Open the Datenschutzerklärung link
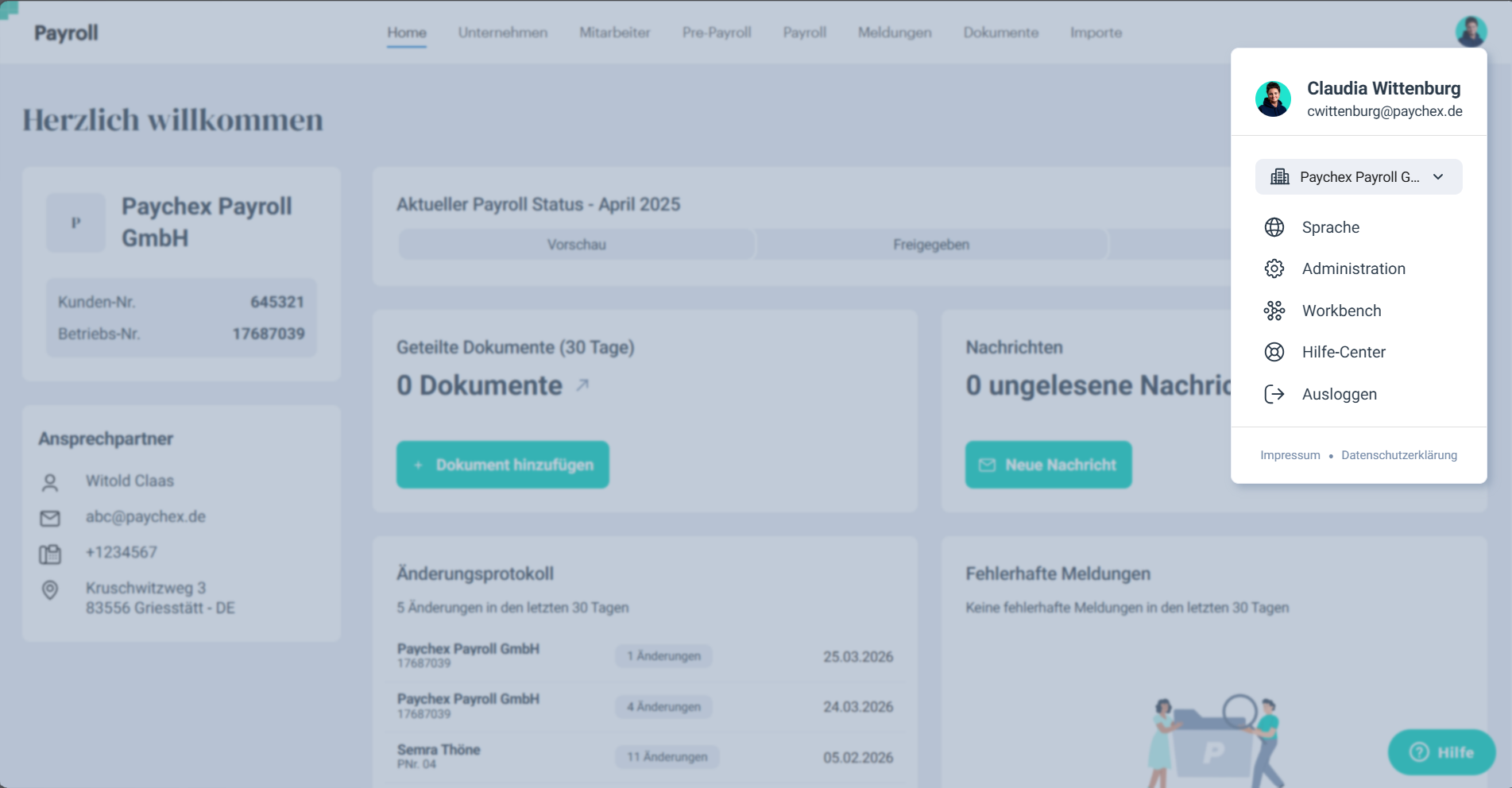The width and height of the screenshot is (1512, 788). click(x=1398, y=455)
